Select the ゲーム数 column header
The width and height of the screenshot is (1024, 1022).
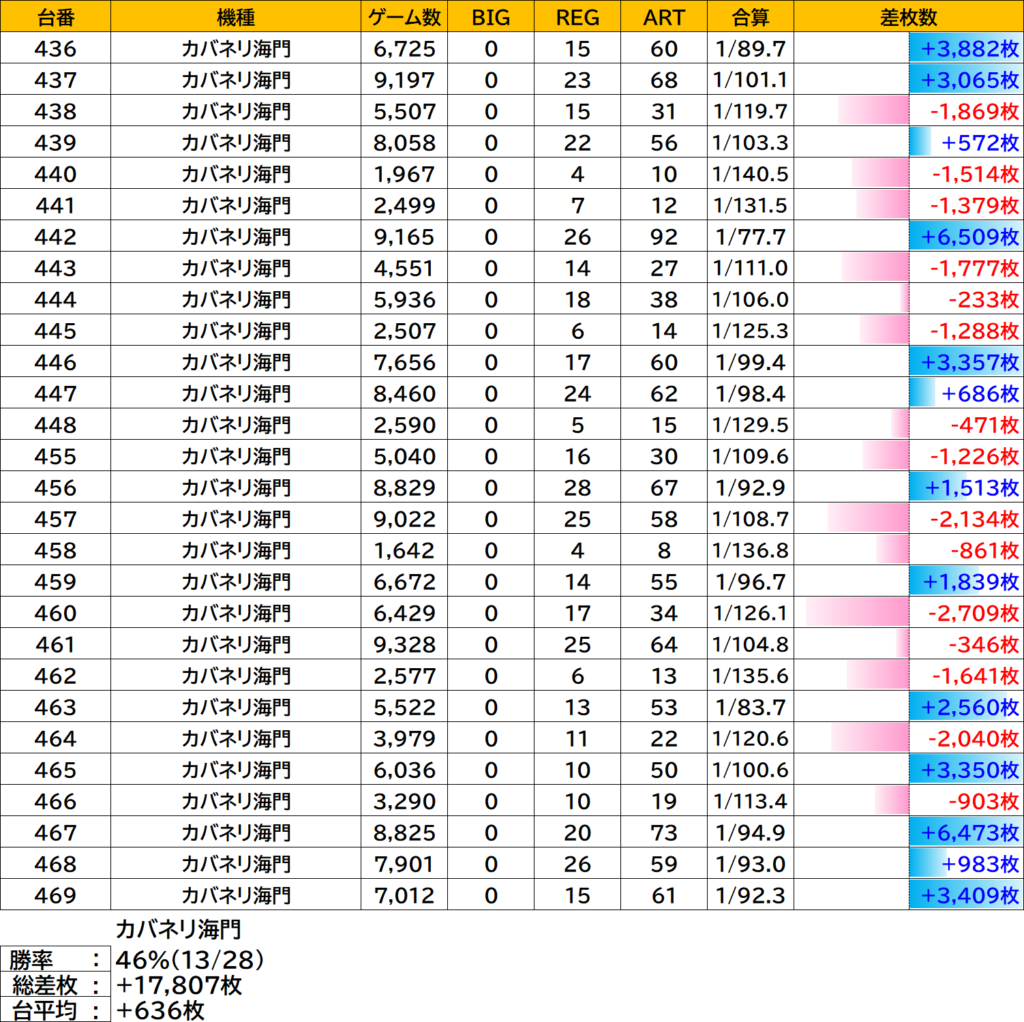404,16
